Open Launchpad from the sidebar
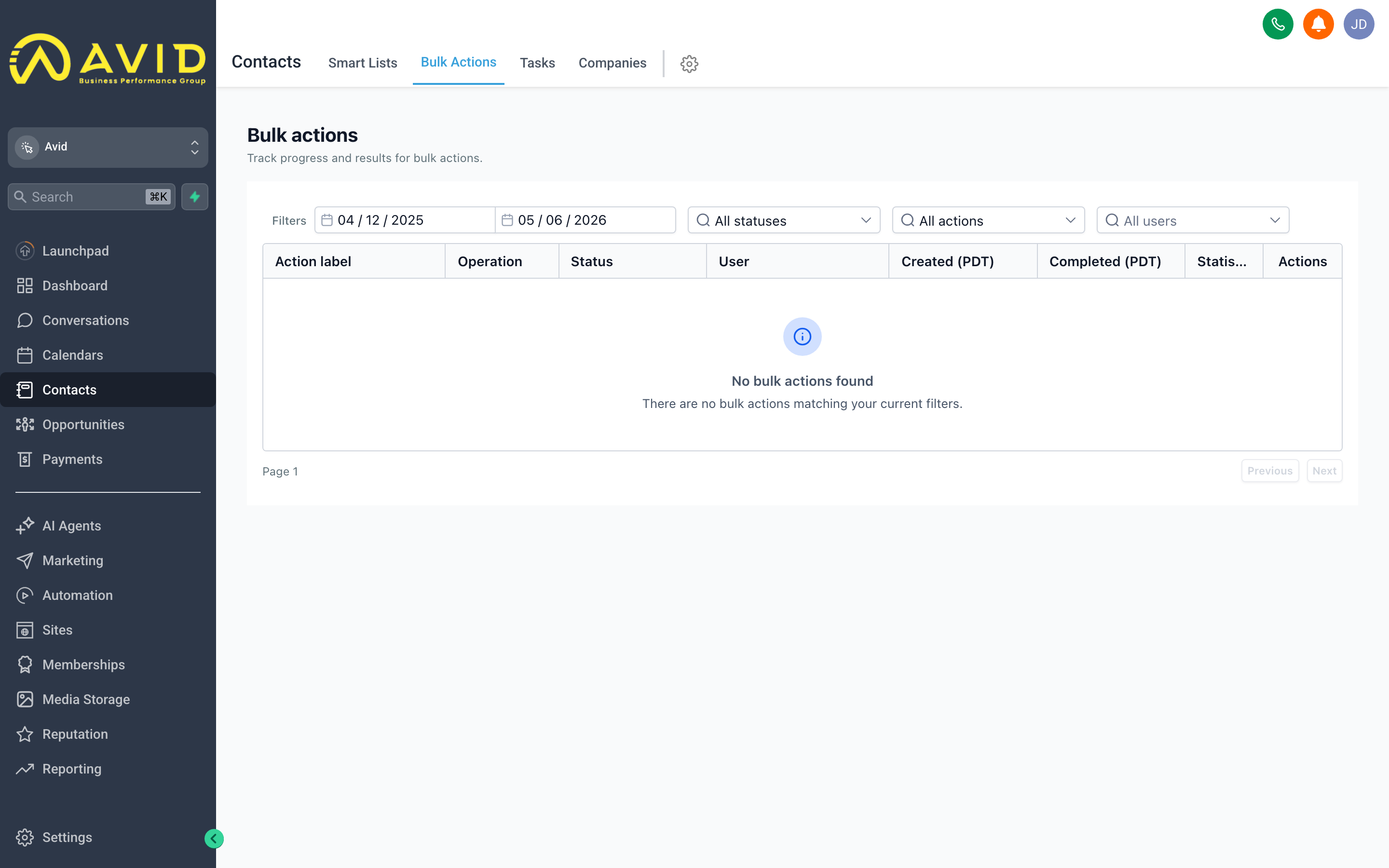 tap(108, 251)
